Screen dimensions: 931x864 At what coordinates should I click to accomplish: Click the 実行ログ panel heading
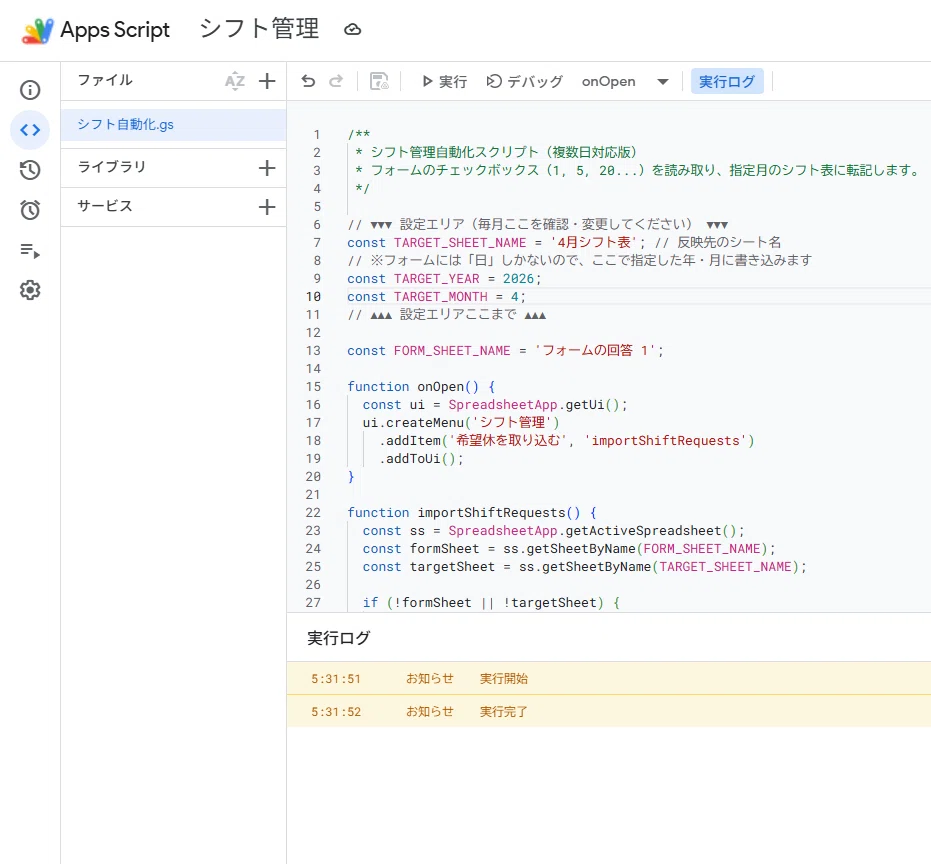(338, 638)
